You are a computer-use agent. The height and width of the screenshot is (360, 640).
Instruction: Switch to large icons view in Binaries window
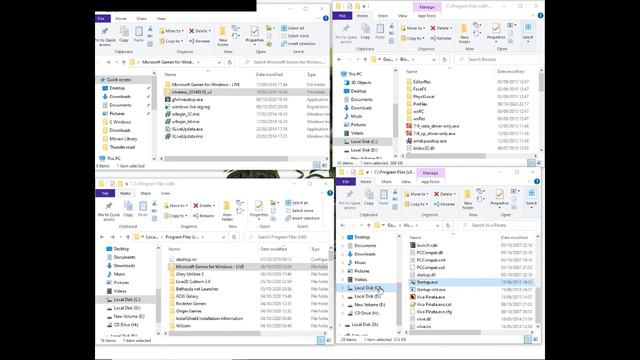tap(538, 162)
